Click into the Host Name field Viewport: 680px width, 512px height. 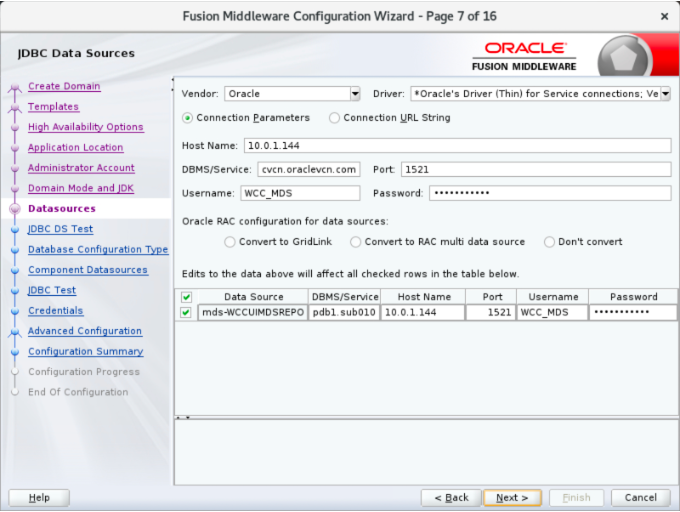pyautogui.click(x=458, y=146)
